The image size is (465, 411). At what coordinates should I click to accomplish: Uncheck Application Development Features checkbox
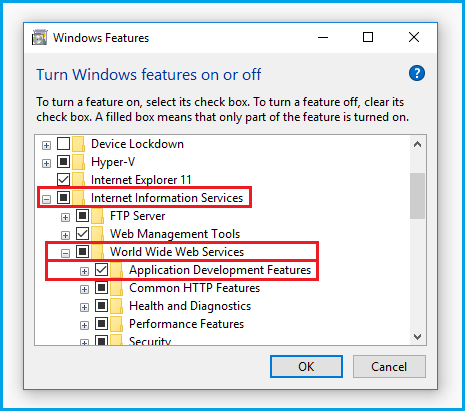tap(101, 270)
